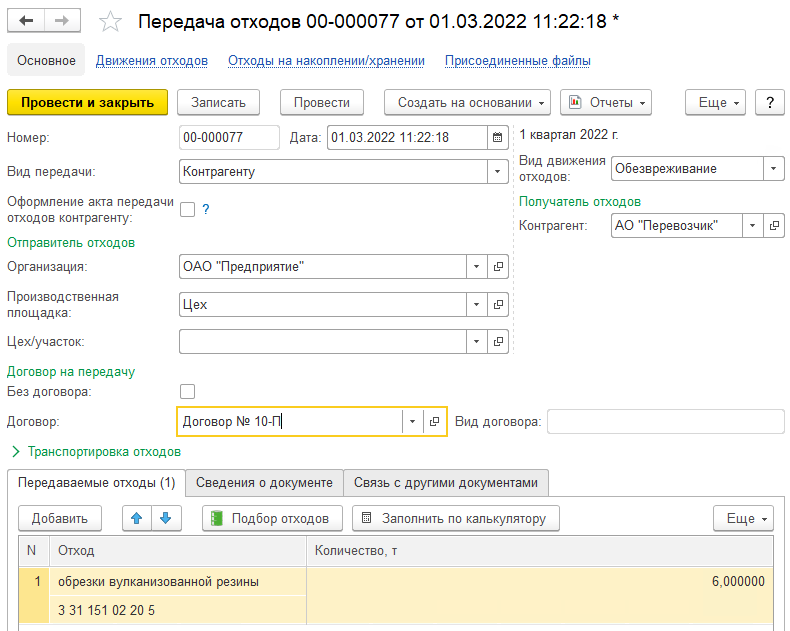Screen dimensions: 790x631
Task: Select the 6,000000 quantity cell
Action: [x=540, y=596]
